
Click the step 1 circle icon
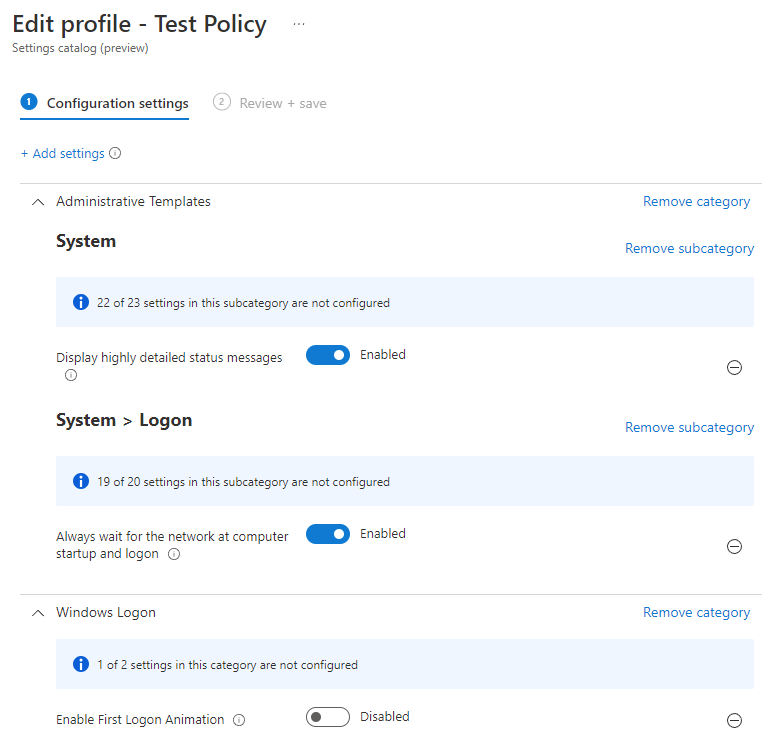click(29, 102)
